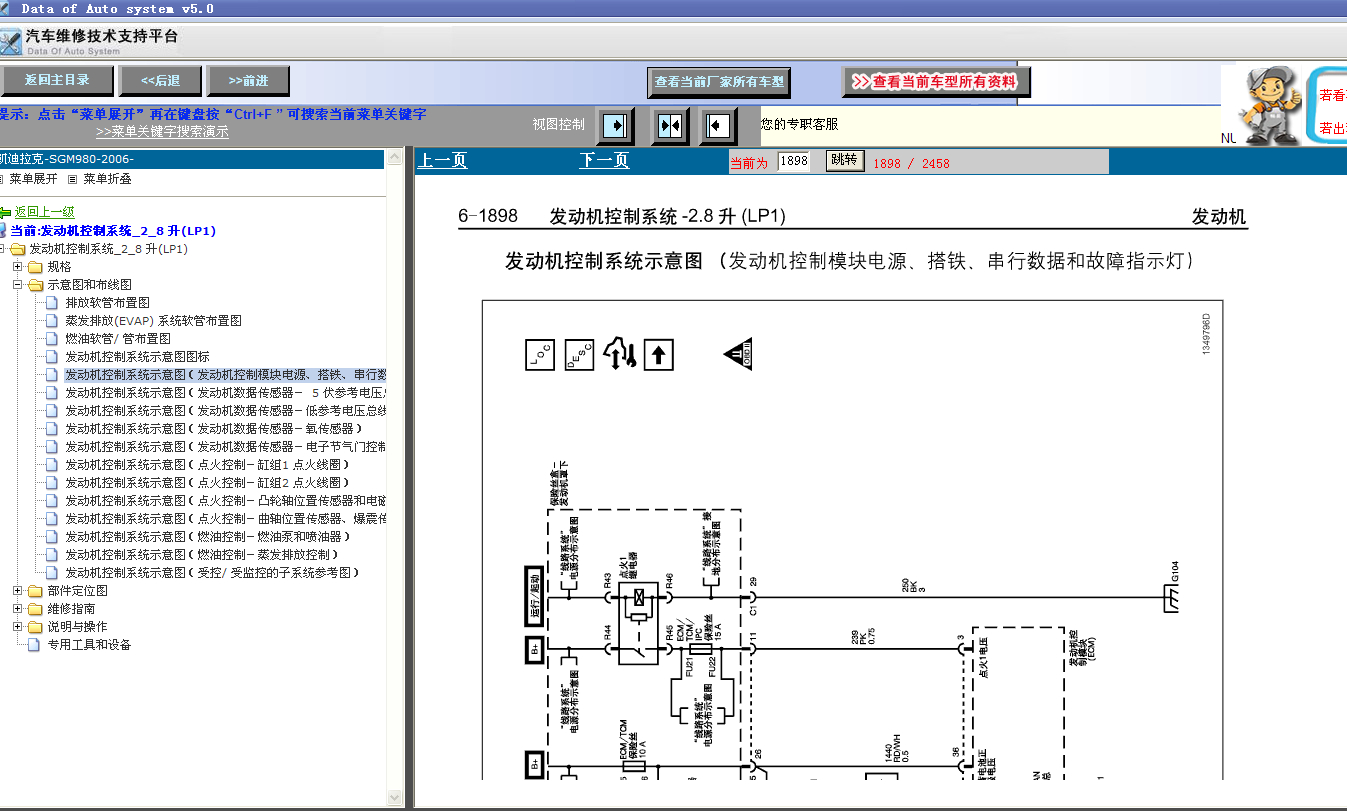Click the up-arrow box icon in the diagram
This screenshot has width=1347, height=811.
point(659,354)
